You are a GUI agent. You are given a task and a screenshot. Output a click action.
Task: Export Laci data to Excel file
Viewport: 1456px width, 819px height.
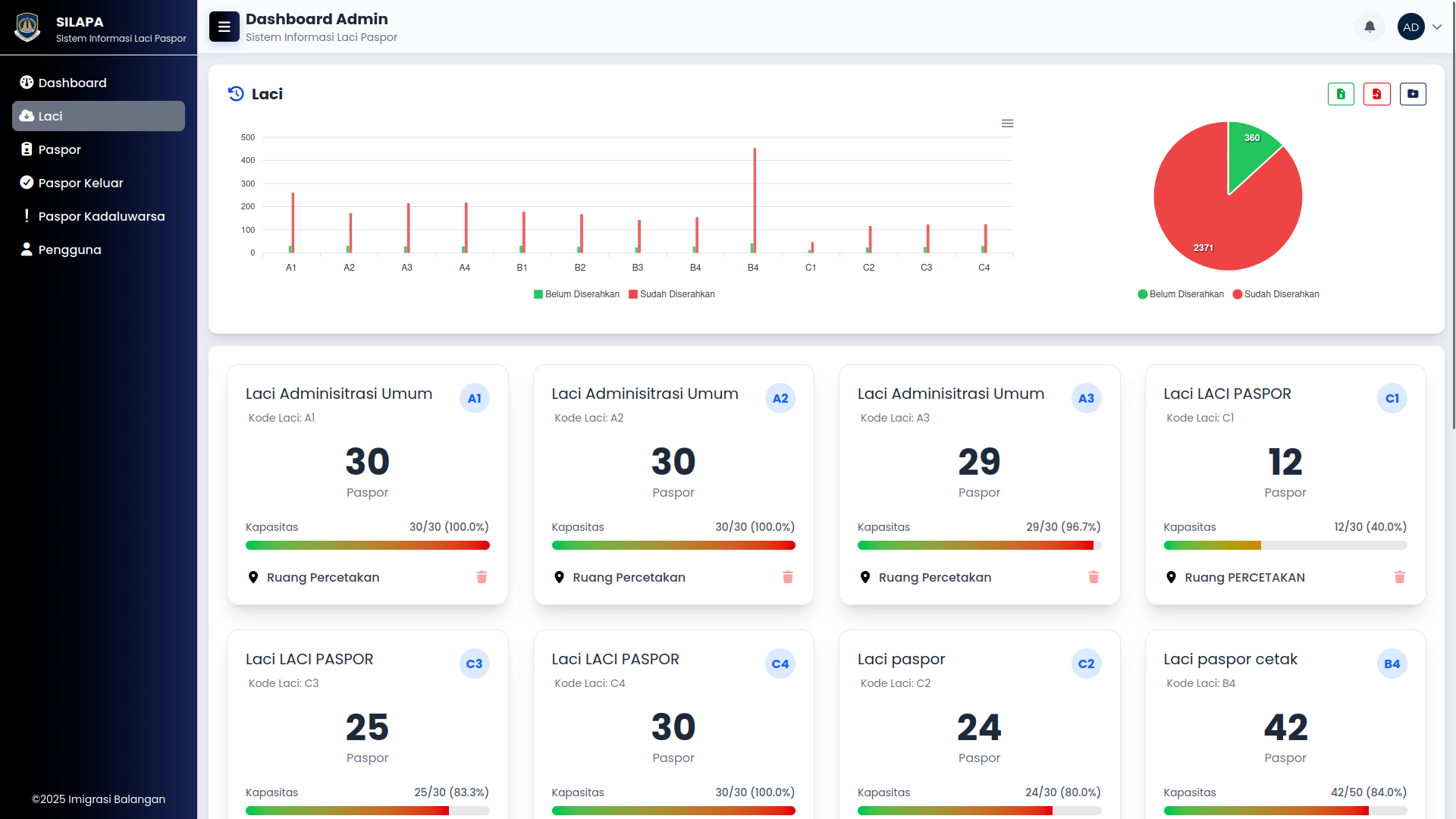click(1341, 94)
